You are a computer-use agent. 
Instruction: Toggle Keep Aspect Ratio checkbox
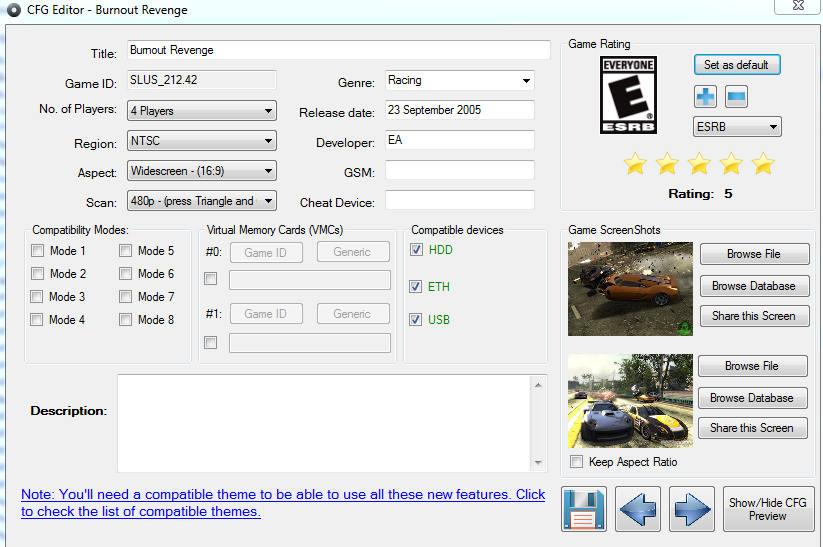(x=576, y=461)
